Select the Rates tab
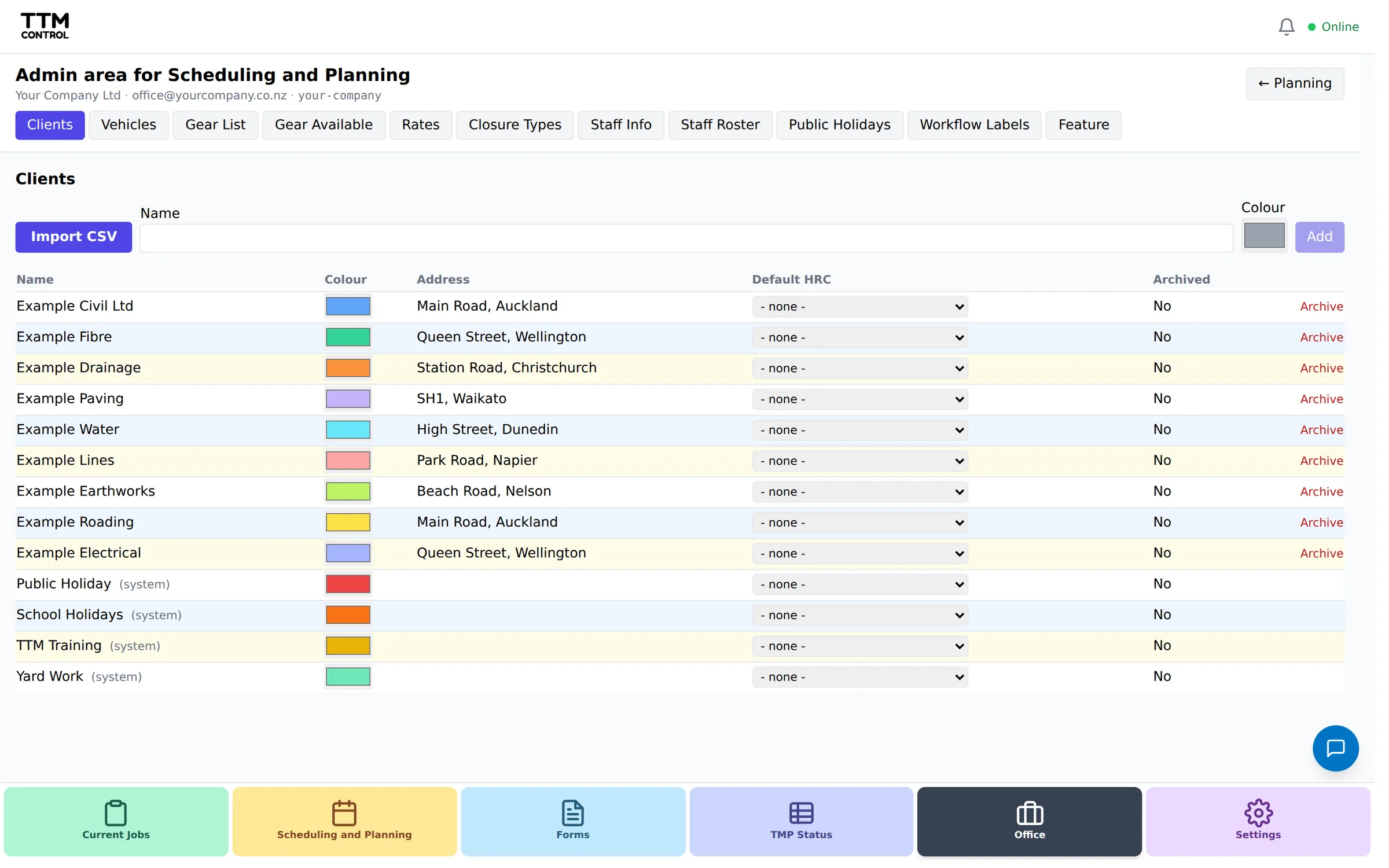This screenshot has width=1389, height=868. [421, 125]
